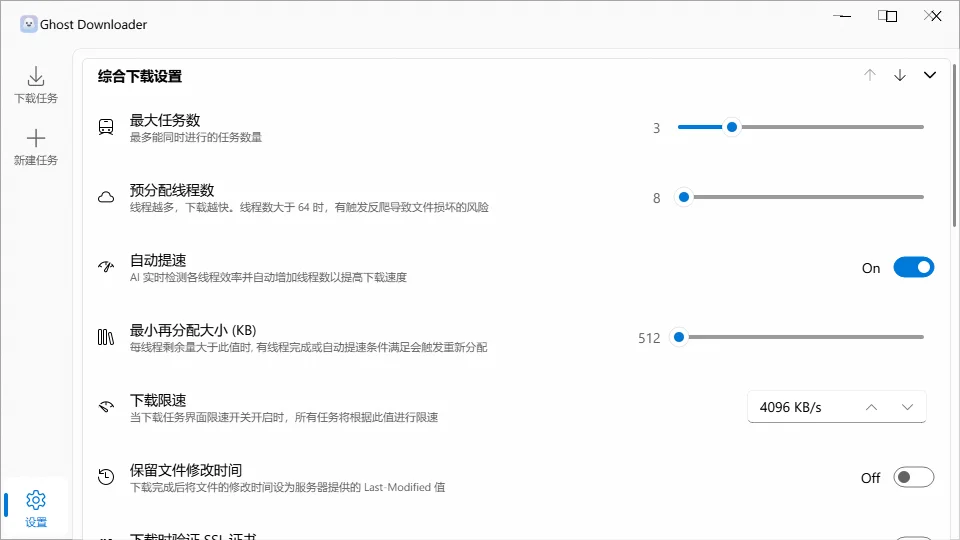This screenshot has height=540, width=960.
Task: Click the 最大任务数 label
Action: coord(165,120)
